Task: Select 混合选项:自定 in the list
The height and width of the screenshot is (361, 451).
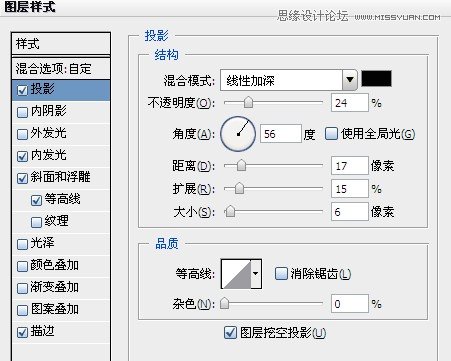Action: [x=61, y=69]
